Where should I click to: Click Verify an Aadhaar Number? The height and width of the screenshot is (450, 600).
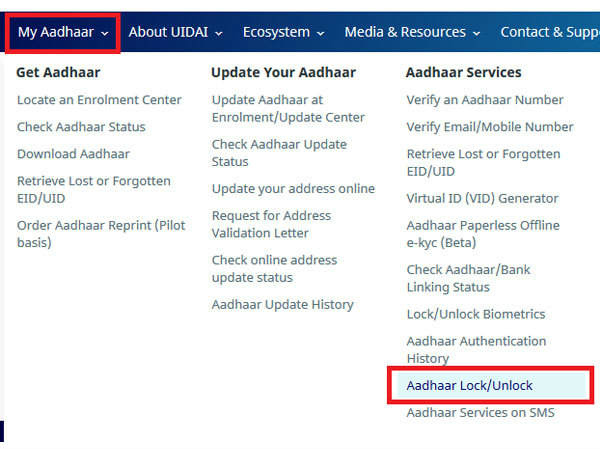pyautogui.click(x=485, y=100)
